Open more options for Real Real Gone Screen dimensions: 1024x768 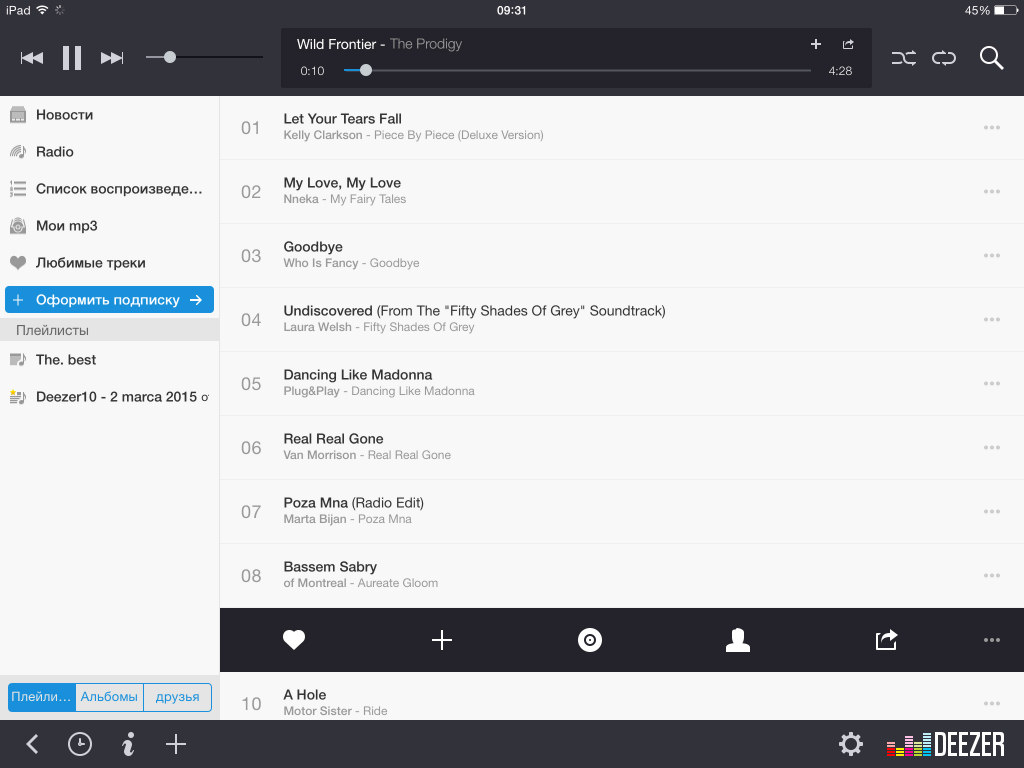coord(991,448)
